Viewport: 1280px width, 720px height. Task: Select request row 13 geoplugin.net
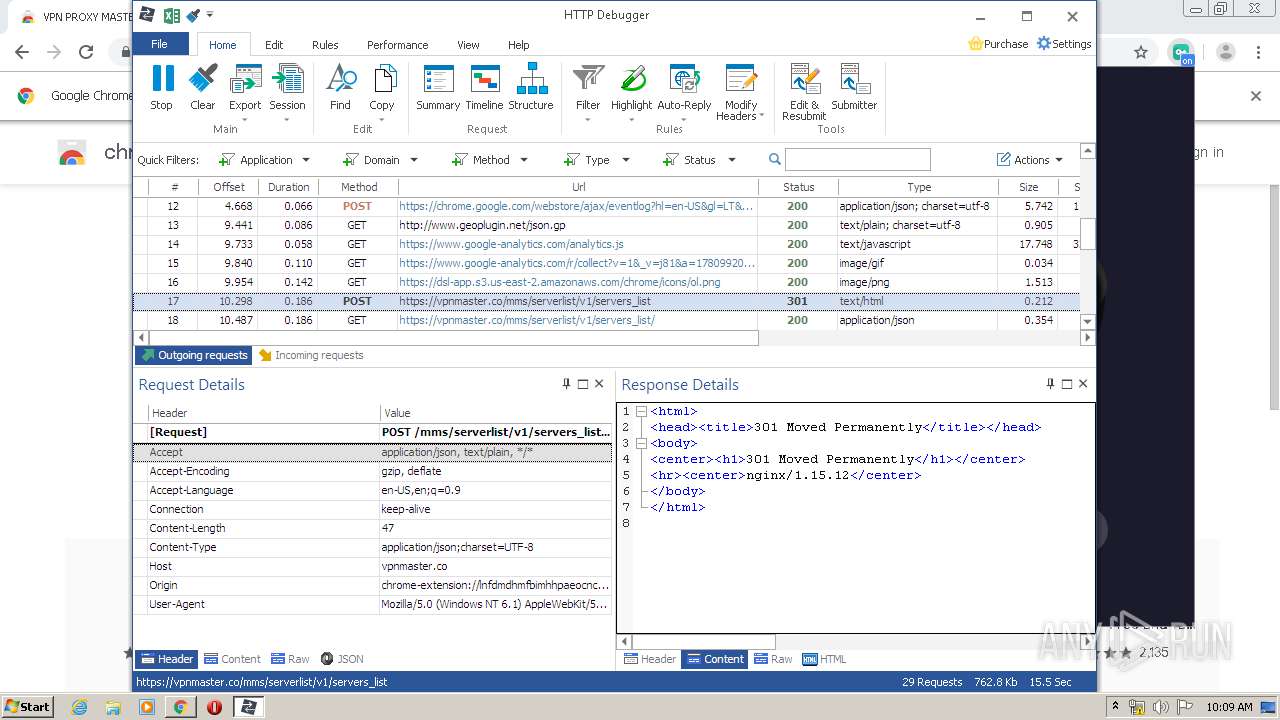(607, 225)
